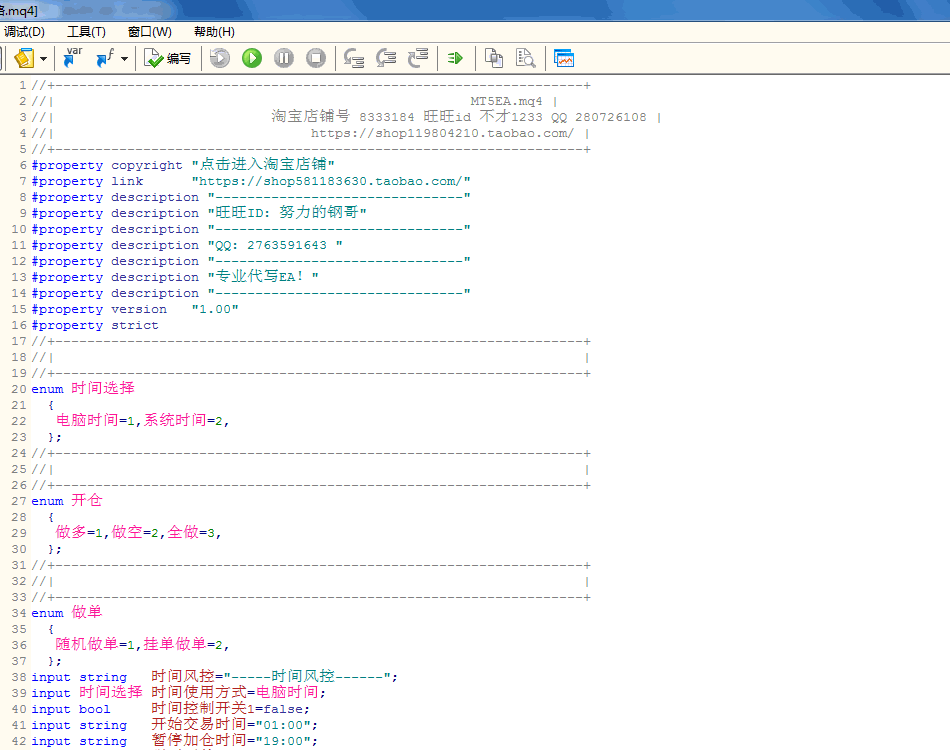Viewport: 950px width, 750px height.
Task: Click the shop119804210 URL comment on line 4
Action: [442, 133]
